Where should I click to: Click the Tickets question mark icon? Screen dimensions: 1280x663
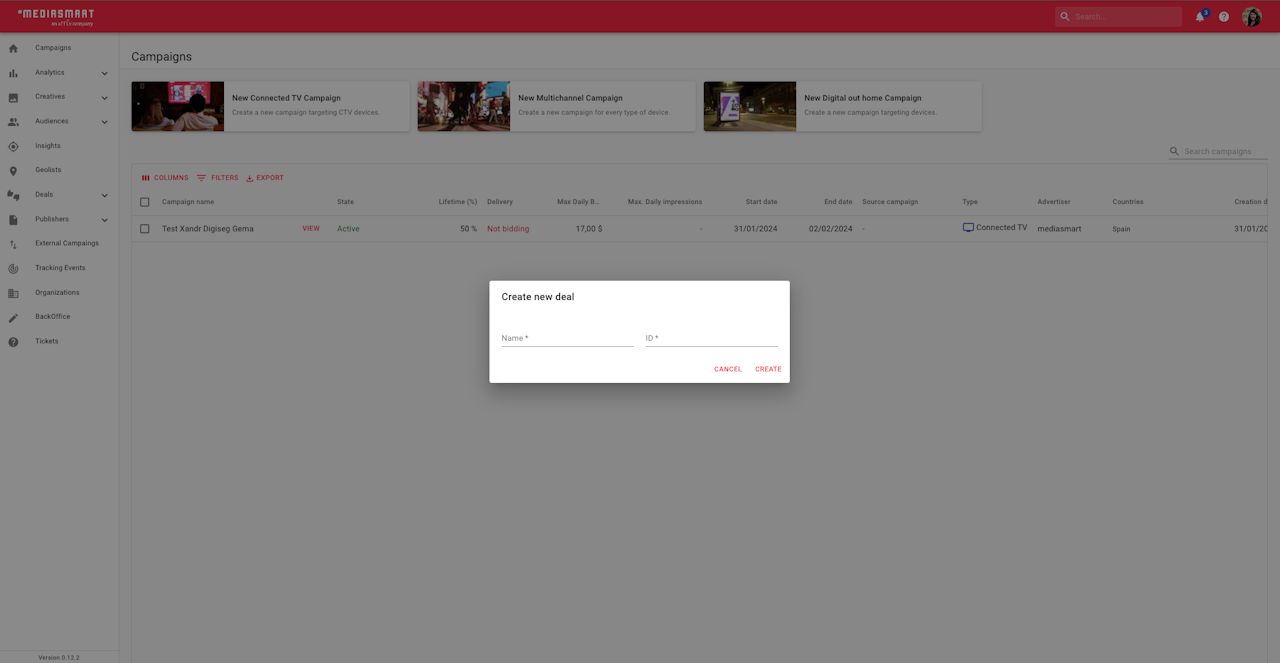click(x=13, y=342)
